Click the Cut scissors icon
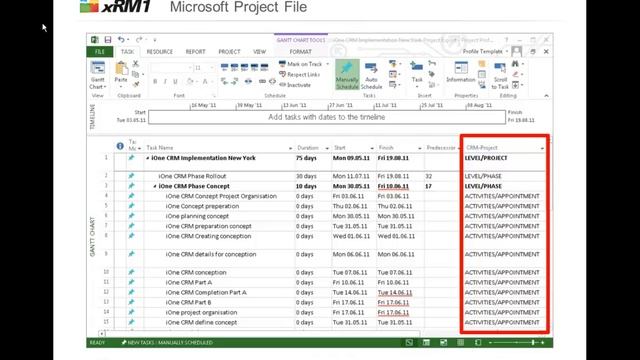This screenshot has width=640, height=360. pos(136,64)
